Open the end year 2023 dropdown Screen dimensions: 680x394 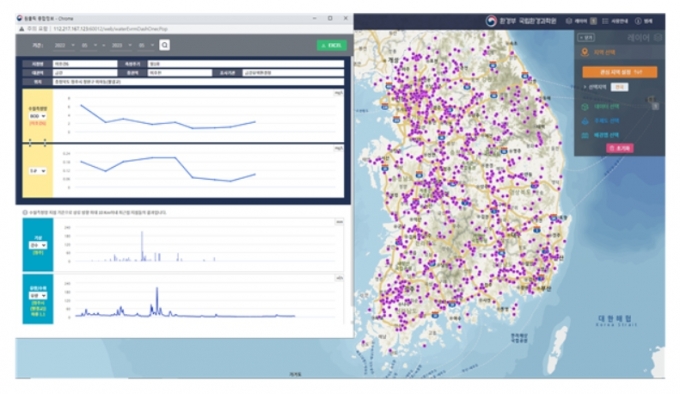point(121,46)
